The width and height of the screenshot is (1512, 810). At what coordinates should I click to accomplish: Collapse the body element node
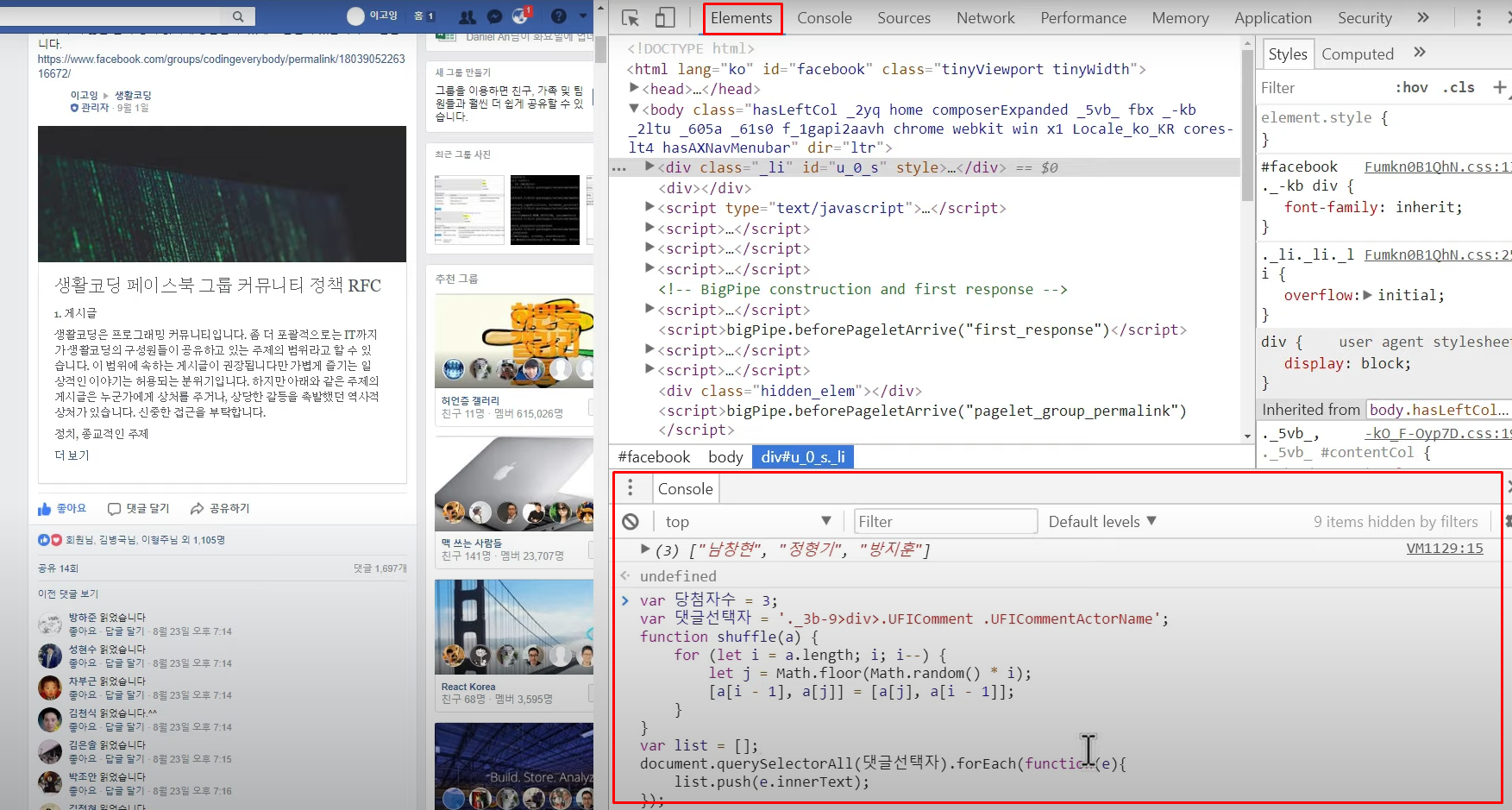pos(634,109)
